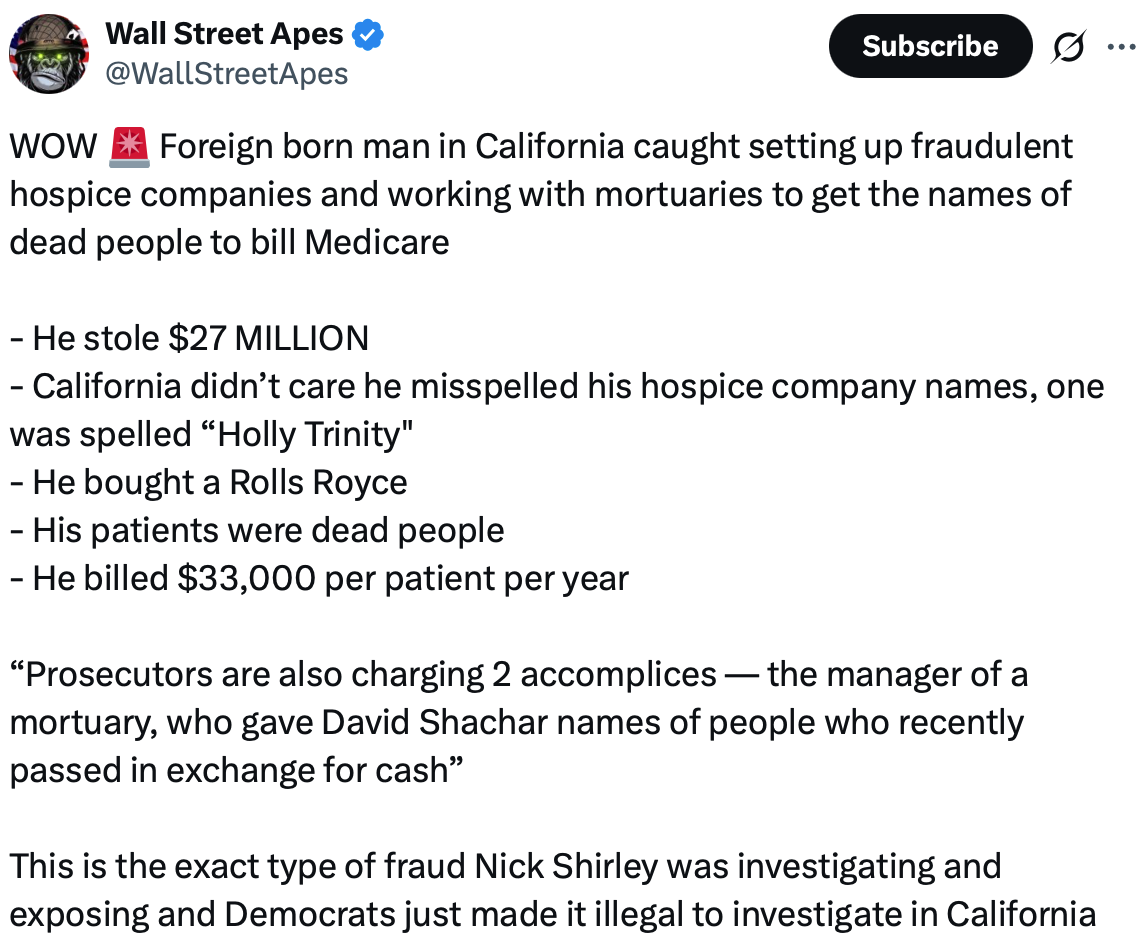The image size is (1146, 942).
Task: Select the "He bought a Rolls Royce" line
Action: point(208,482)
